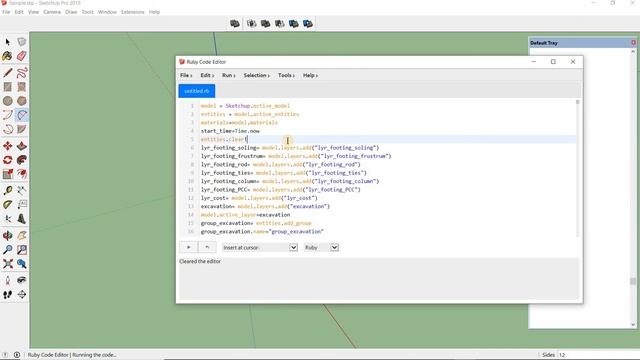
Task: Select the Polygon tool
Action: click(22, 101)
